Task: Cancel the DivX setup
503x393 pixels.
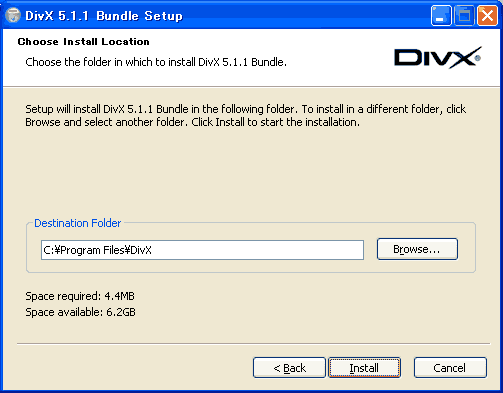Action: pos(450,368)
